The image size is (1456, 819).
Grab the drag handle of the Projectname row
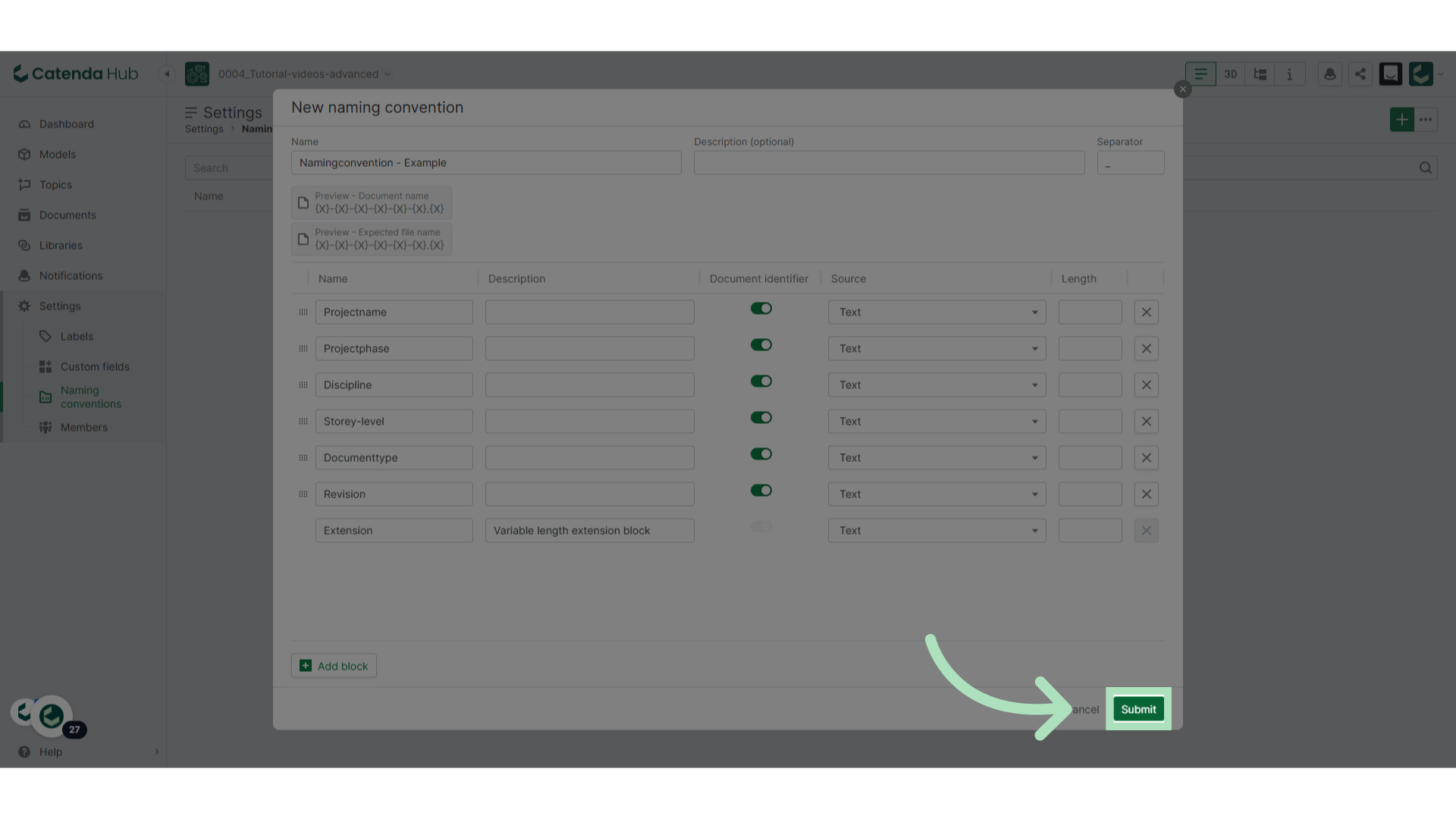303,312
